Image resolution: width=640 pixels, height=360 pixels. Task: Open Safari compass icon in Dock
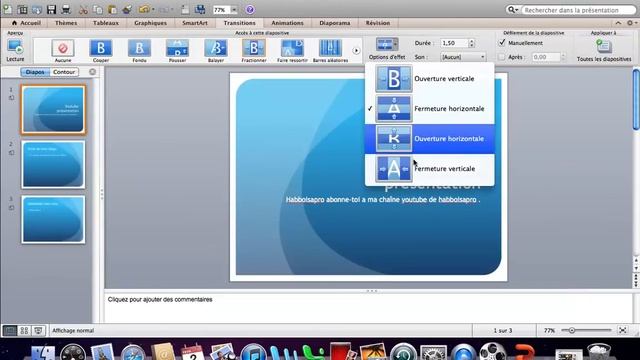[x=133, y=353]
